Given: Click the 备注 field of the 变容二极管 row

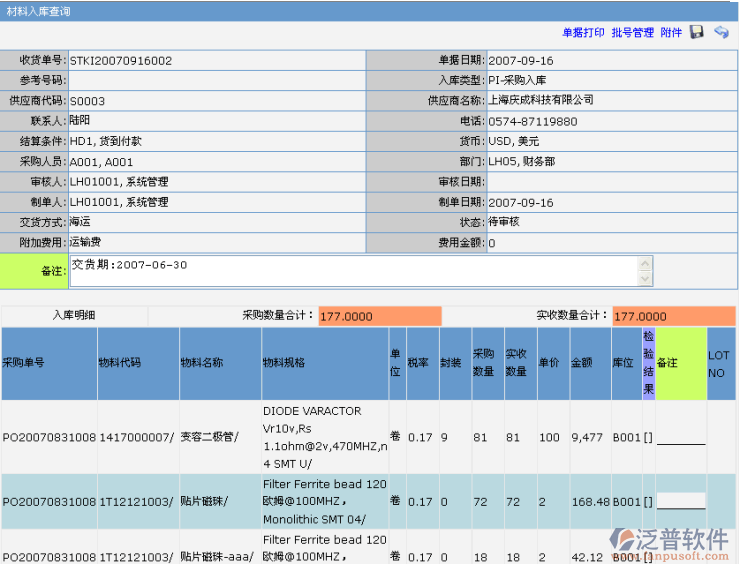Looking at the screenshot, I should click(x=680, y=437).
